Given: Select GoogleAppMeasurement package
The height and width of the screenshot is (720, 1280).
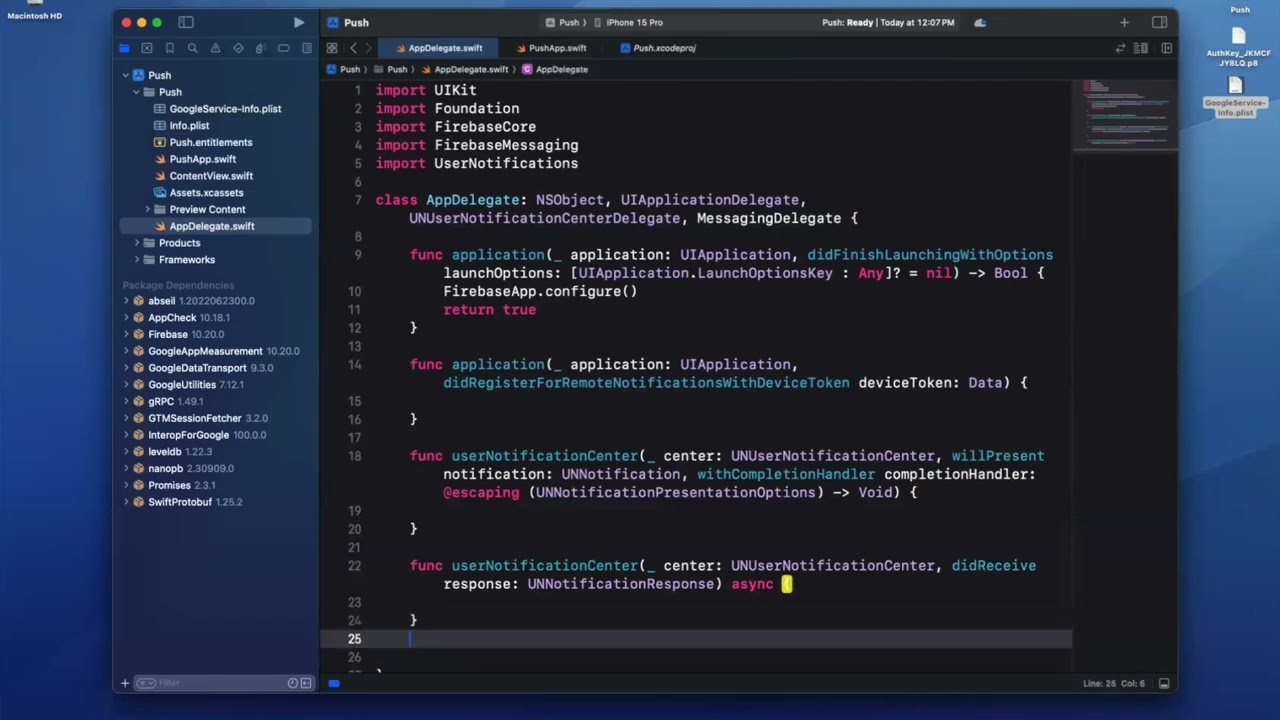Looking at the screenshot, I should (x=216, y=351).
